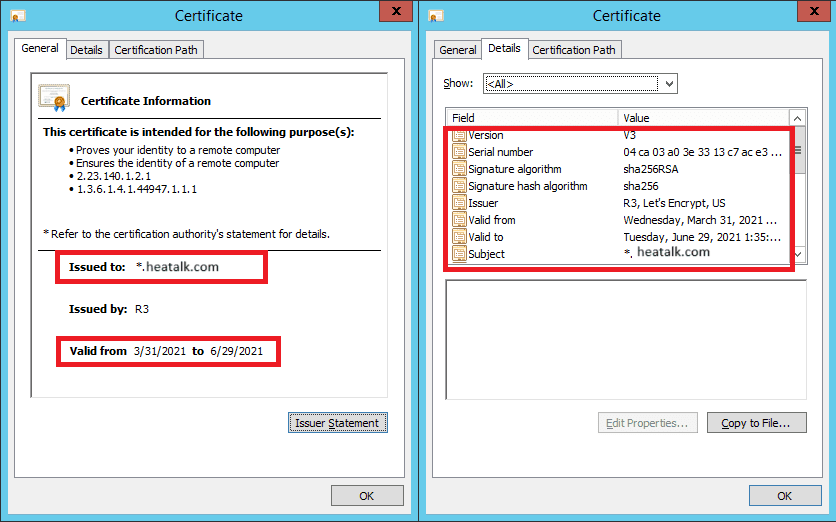Click the Show dropdown arrow
Screen dimensions: 836x522
tap(669, 84)
